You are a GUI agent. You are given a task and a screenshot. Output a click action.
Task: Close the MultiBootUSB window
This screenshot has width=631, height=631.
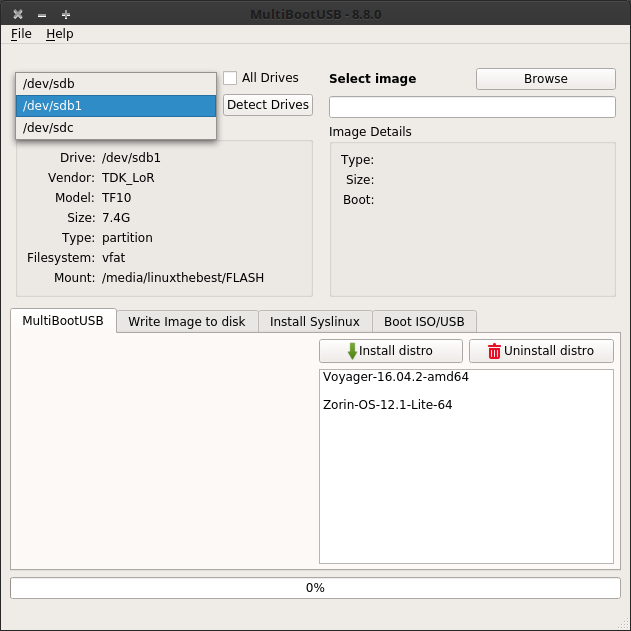(18, 14)
